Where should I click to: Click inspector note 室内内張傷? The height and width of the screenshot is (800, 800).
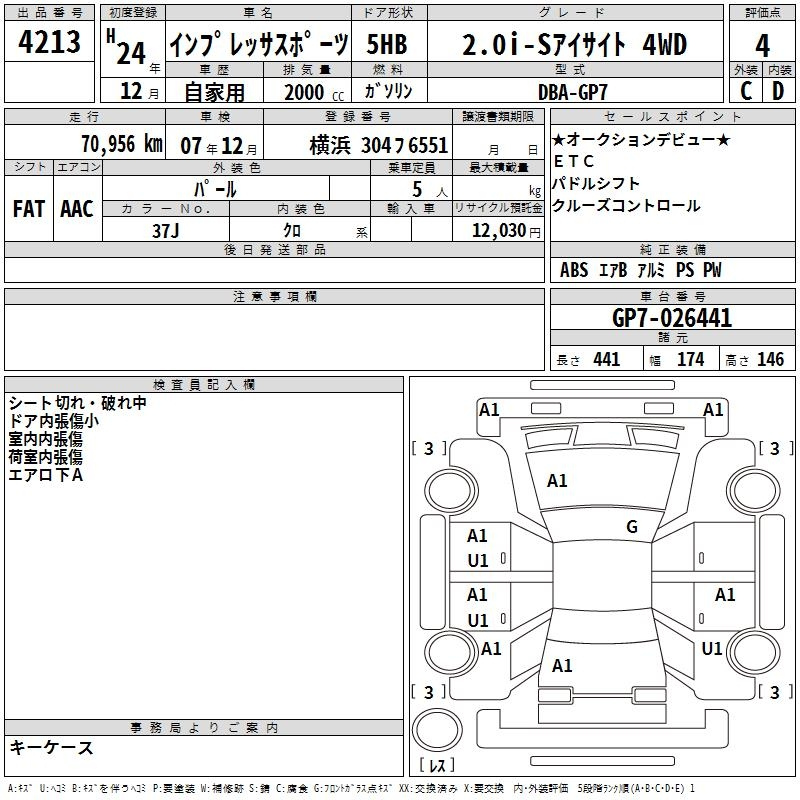pos(45,439)
